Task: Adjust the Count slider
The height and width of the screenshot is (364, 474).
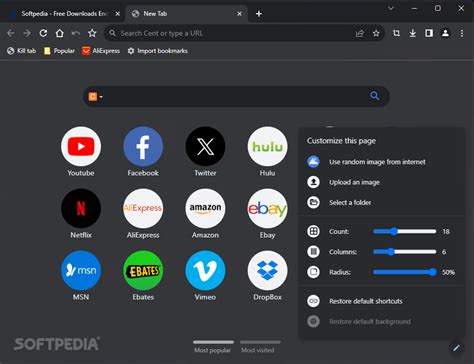Action: tap(404, 231)
